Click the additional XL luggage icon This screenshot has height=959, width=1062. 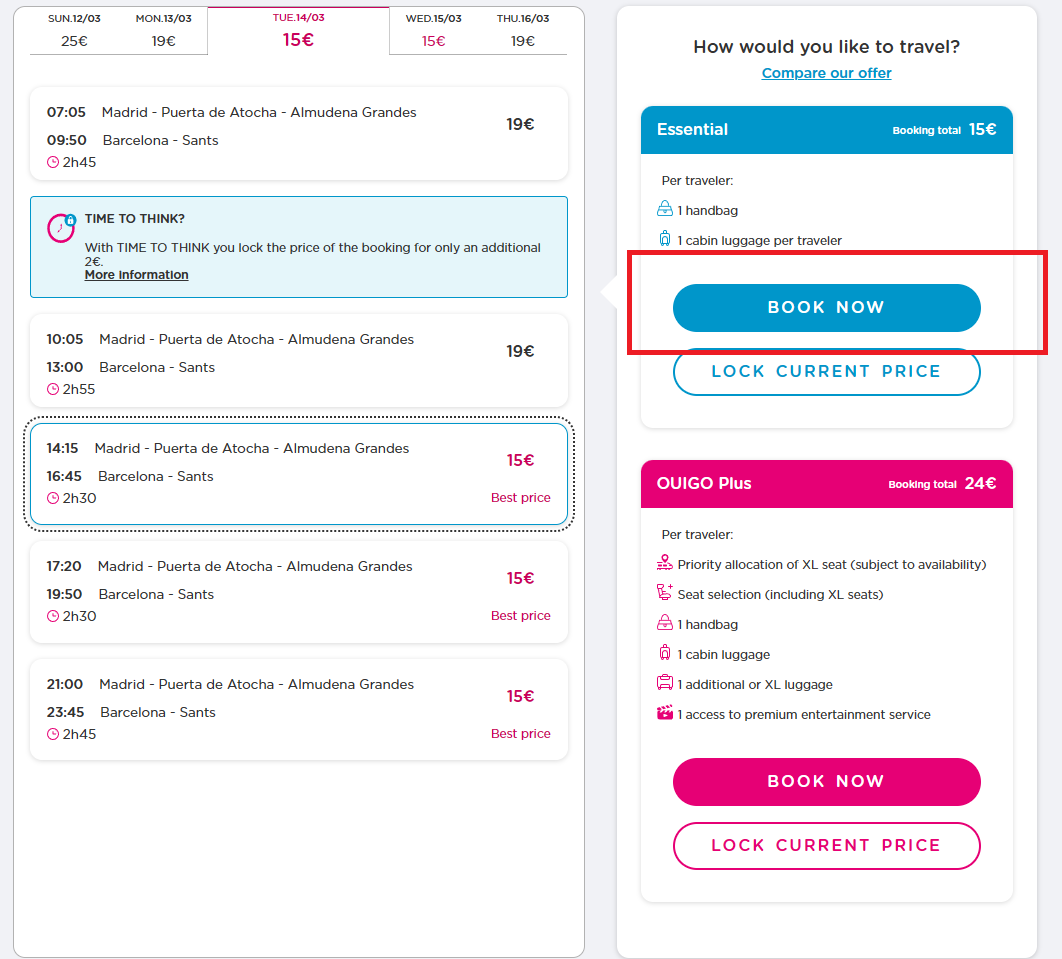pos(665,683)
